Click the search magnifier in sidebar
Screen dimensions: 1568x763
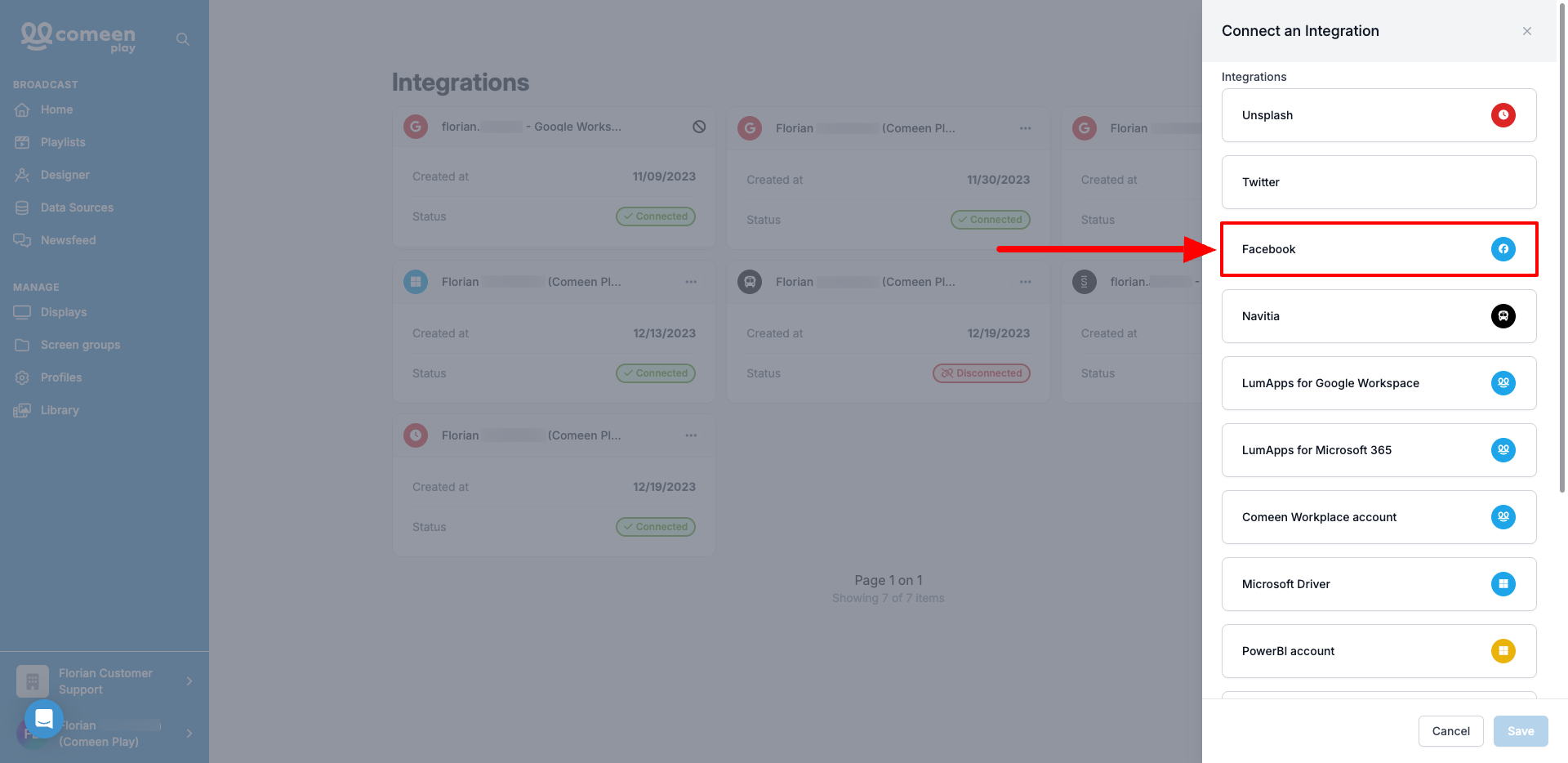coord(183,39)
